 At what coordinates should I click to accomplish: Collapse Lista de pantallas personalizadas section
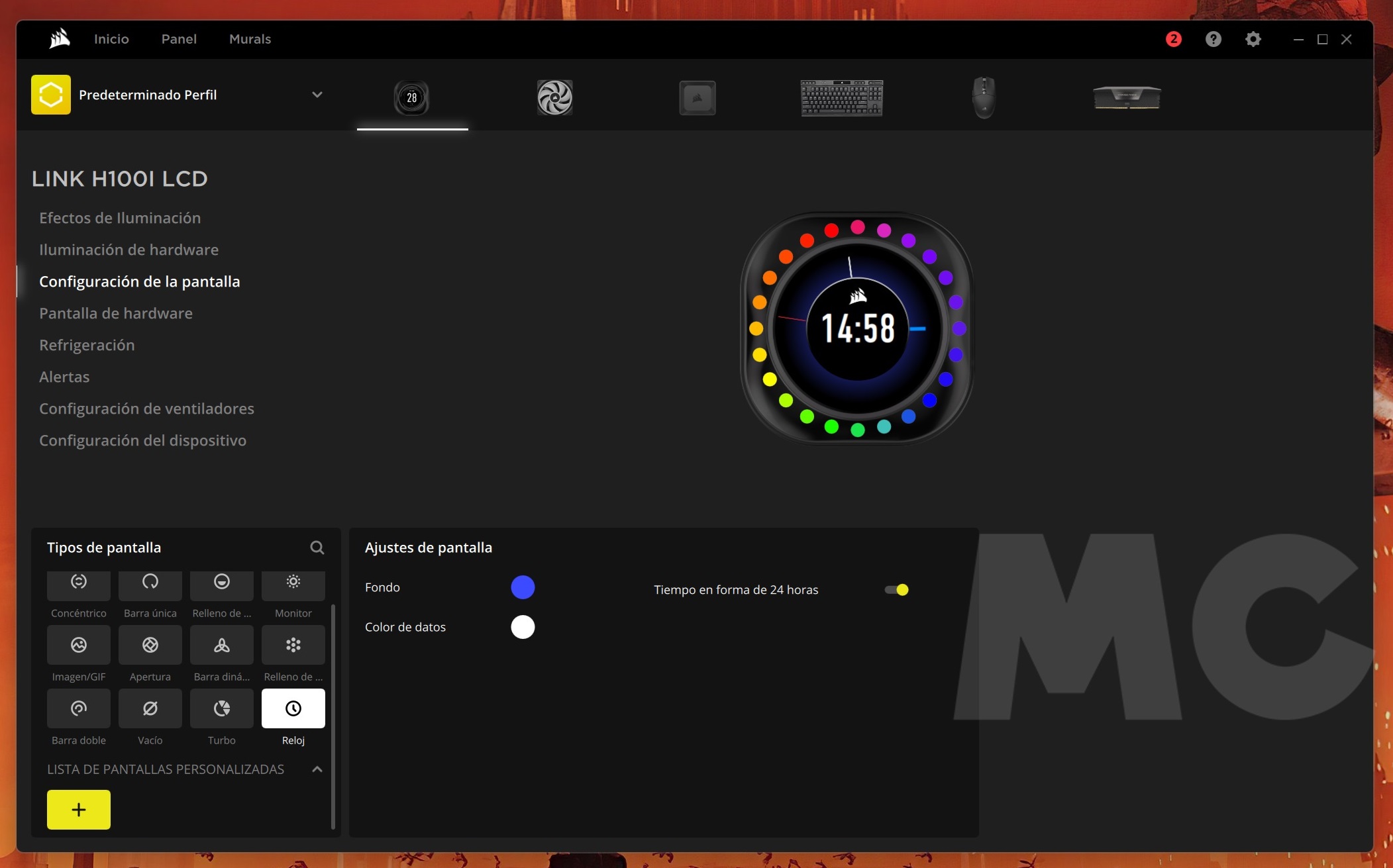317,769
